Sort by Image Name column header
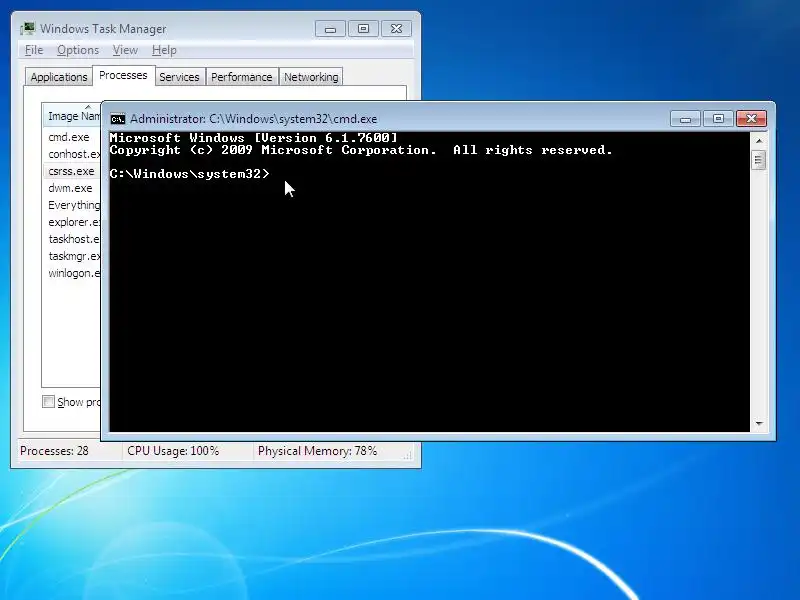This screenshot has height=600, width=800. pos(72,116)
